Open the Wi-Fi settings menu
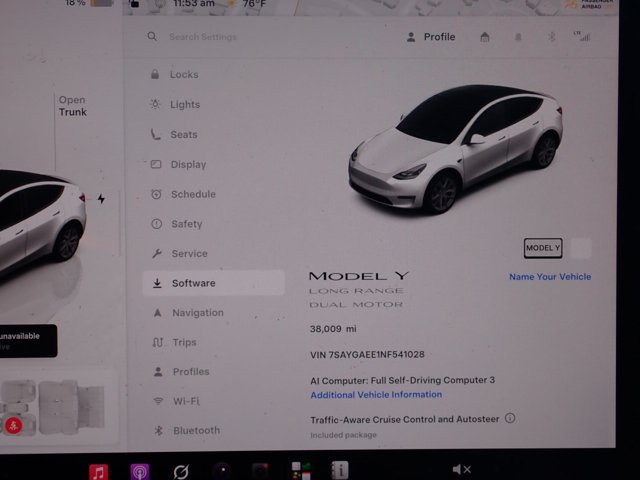Viewport: 640px width, 480px height. click(x=176, y=401)
